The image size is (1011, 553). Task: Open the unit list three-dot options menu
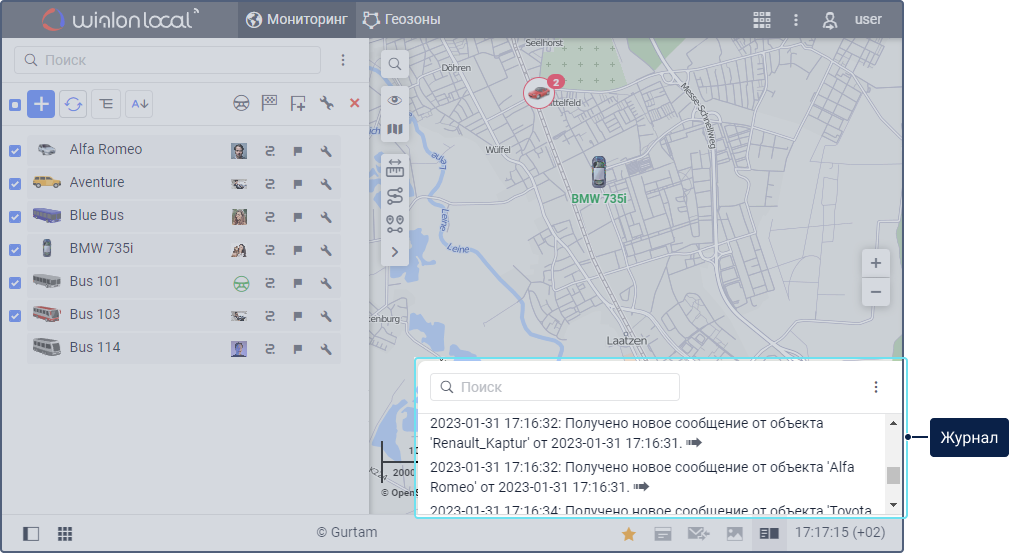343,61
